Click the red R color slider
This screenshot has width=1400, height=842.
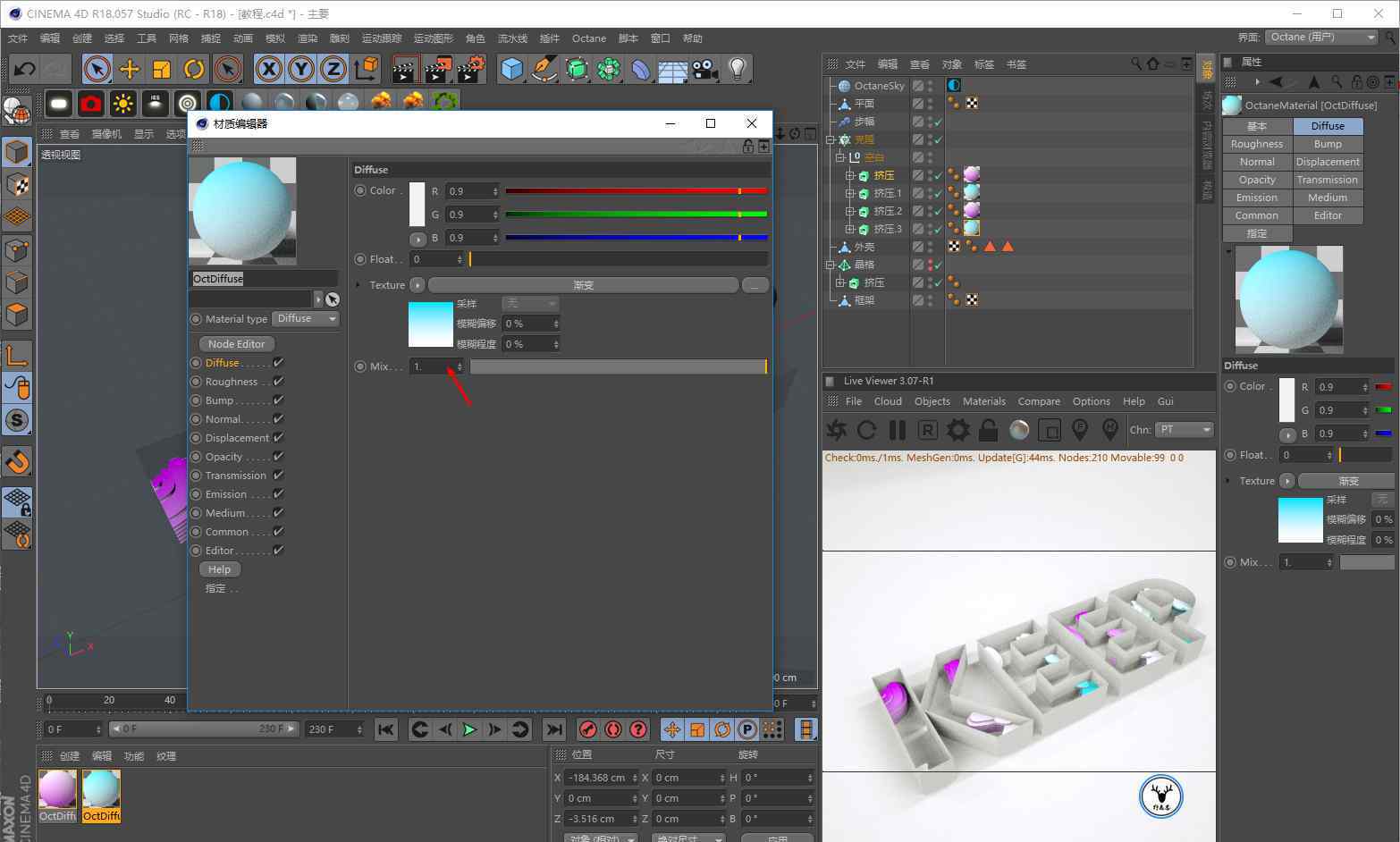(636, 191)
